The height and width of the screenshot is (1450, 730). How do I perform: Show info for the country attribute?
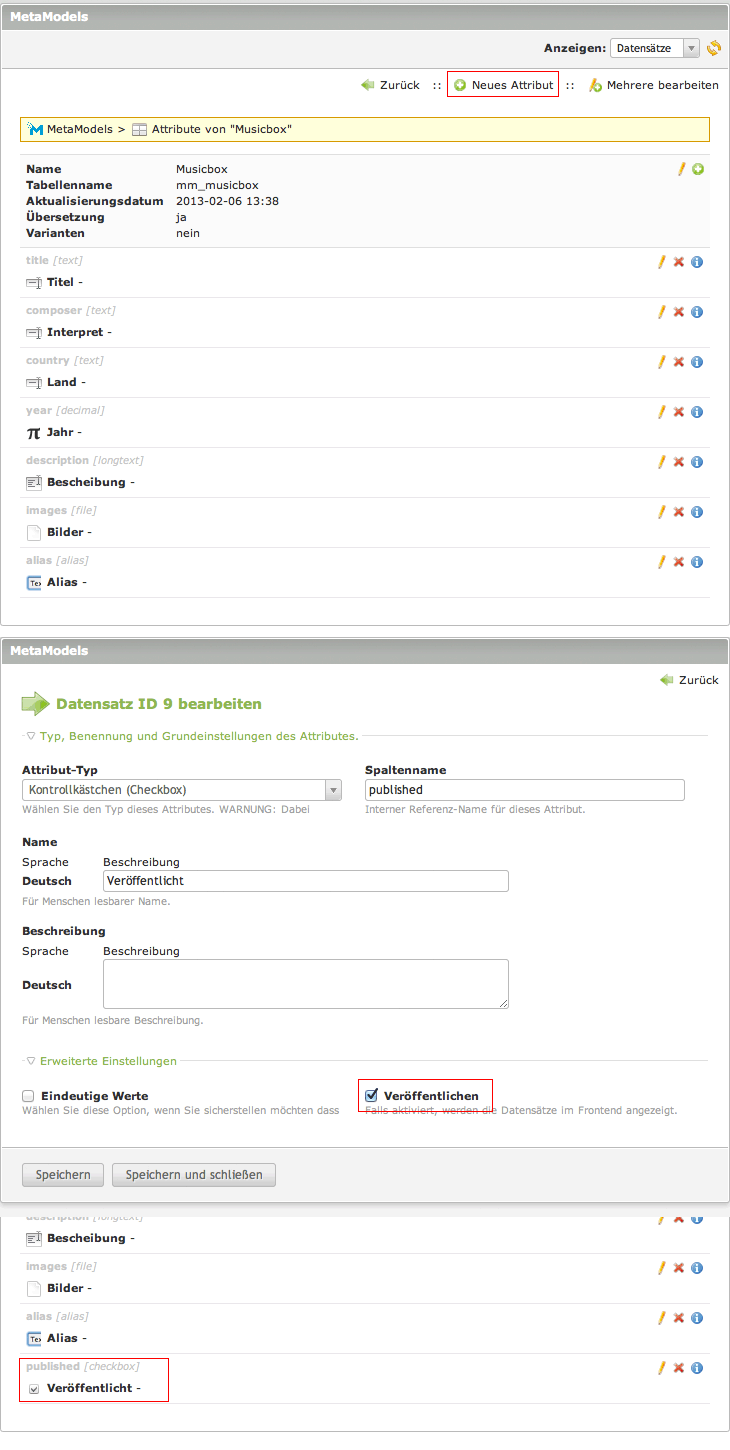click(697, 362)
